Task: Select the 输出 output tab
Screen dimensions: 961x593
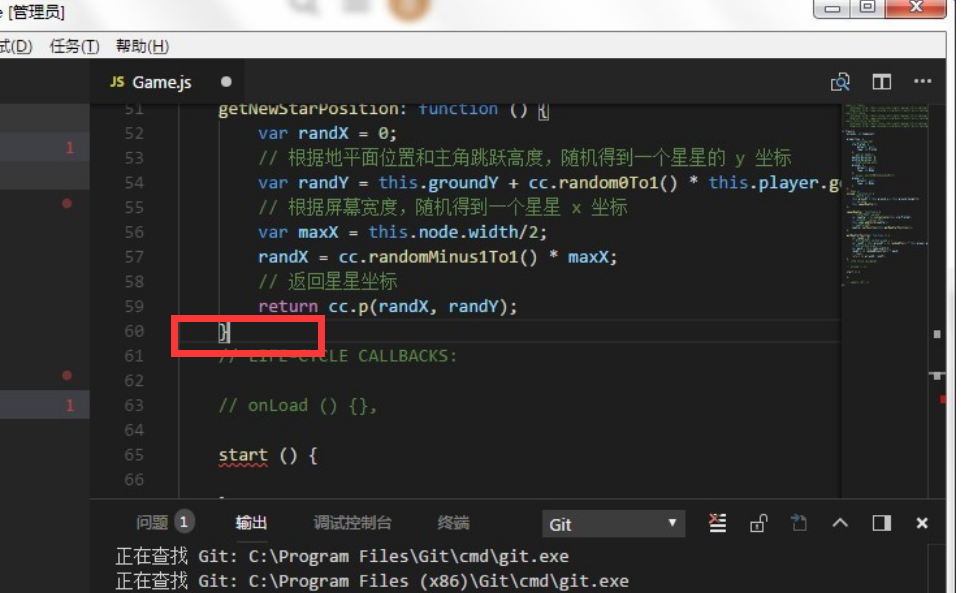Action: [251, 522]
